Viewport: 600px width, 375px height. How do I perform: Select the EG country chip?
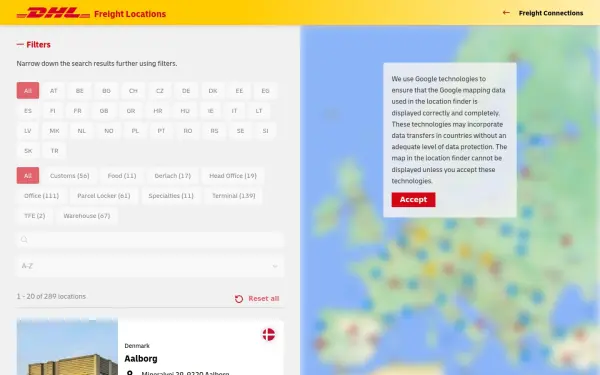coord(265,91)
